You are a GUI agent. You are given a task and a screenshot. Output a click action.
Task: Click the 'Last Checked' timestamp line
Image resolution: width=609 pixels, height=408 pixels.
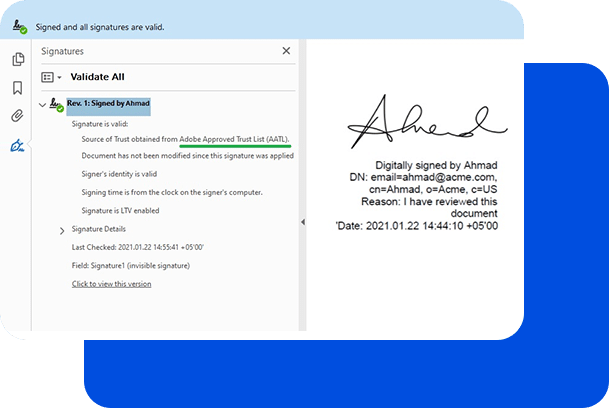pos(138,247)
